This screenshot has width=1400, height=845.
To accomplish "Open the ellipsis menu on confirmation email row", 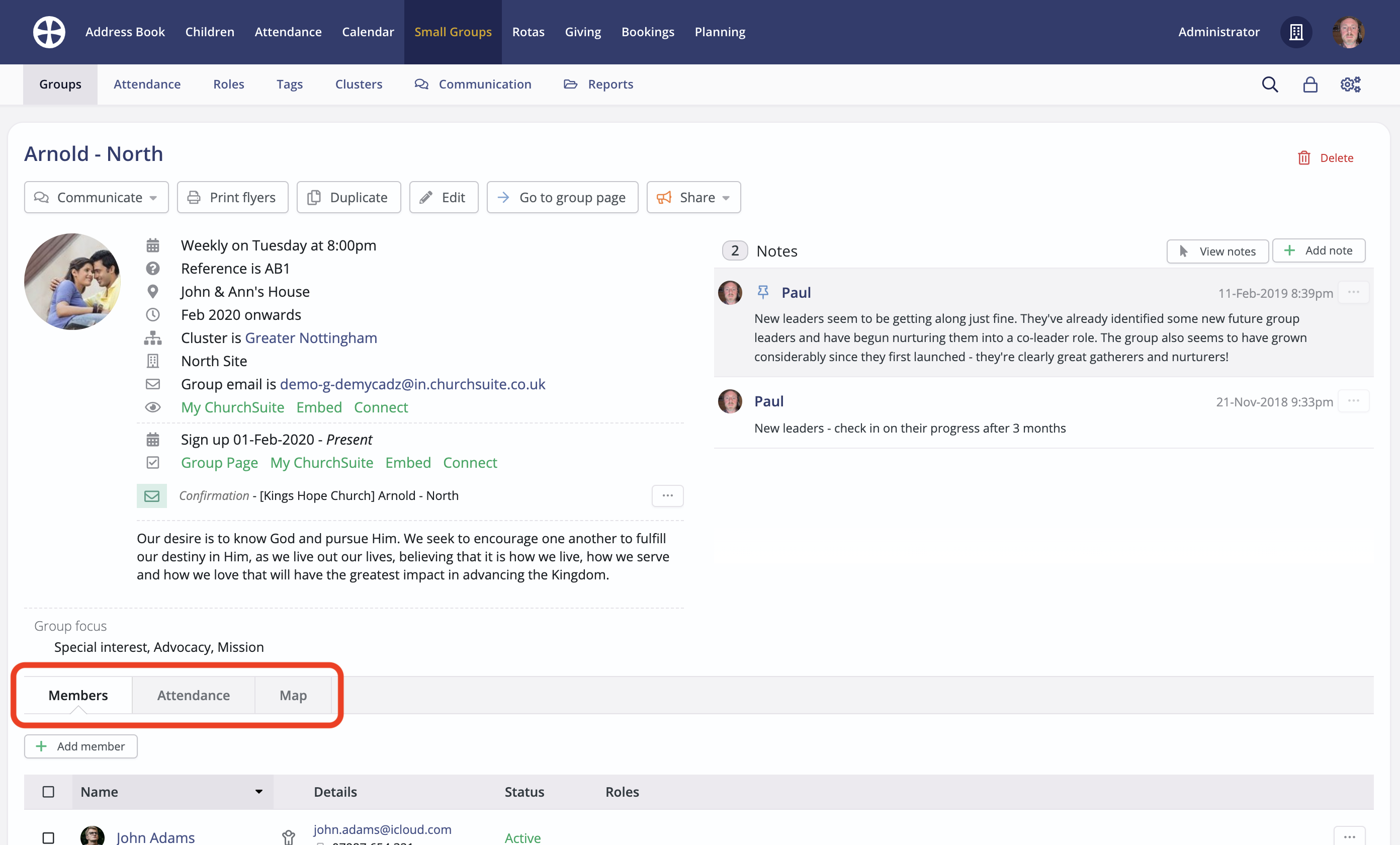I will [x=667, y=495].
